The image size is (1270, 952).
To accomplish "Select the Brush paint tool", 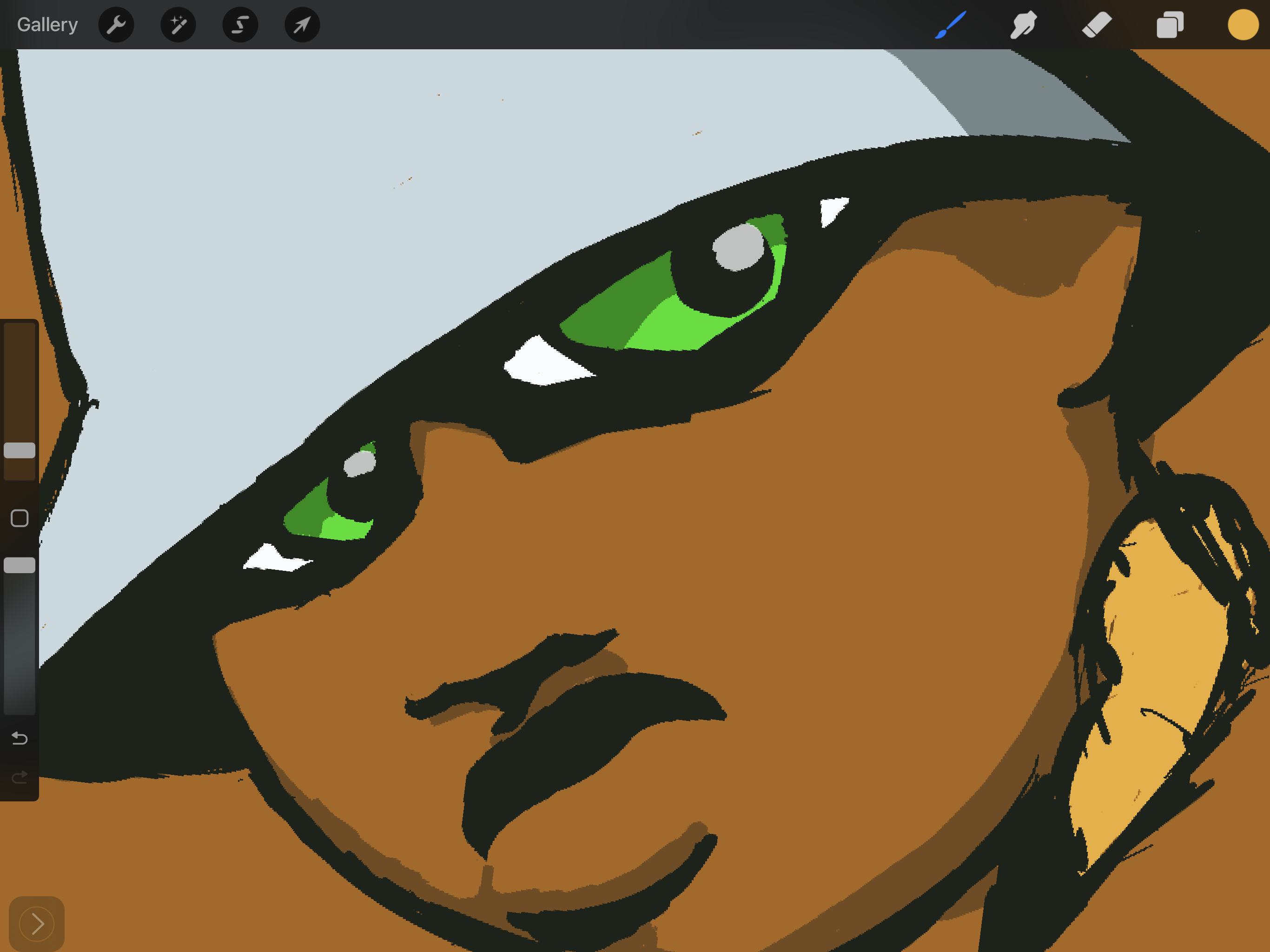I will pos(951,25).
